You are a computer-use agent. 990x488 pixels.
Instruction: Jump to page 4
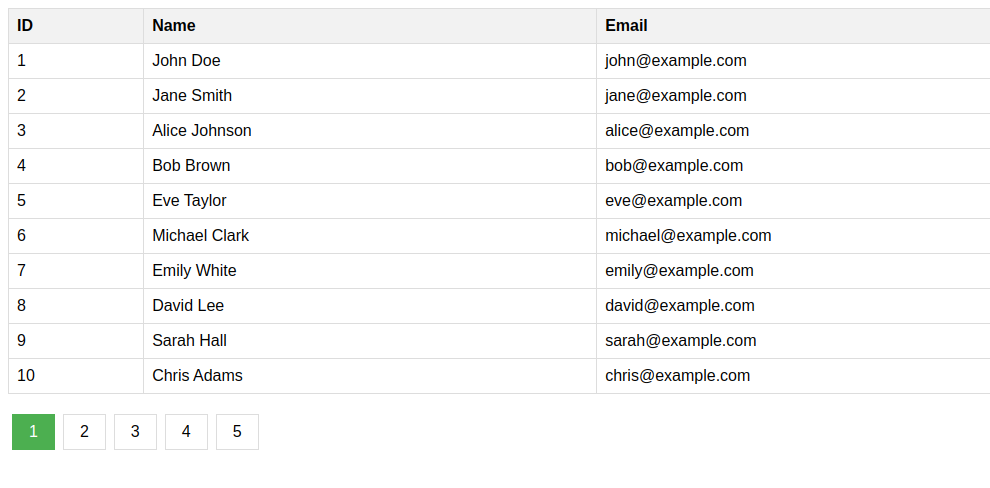186,432
